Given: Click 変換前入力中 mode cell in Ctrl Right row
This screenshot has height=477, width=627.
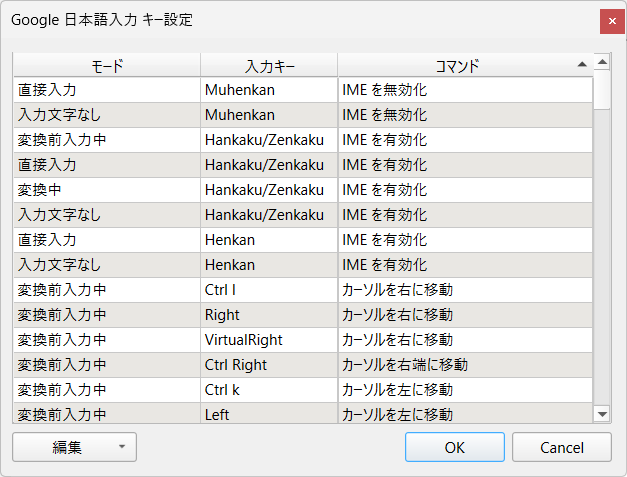Looking at the screenshot, I should pos(107,365).
